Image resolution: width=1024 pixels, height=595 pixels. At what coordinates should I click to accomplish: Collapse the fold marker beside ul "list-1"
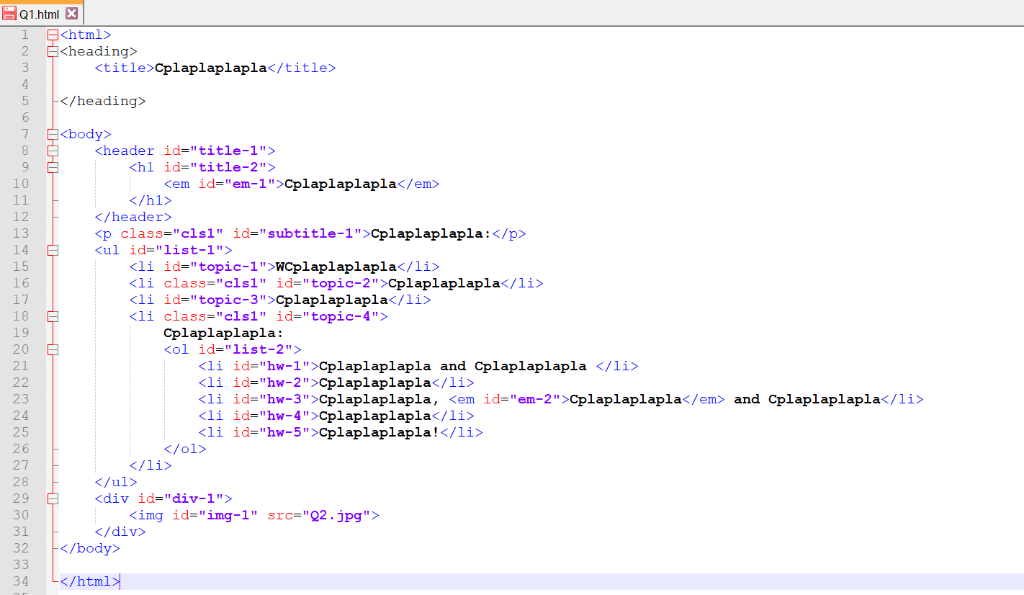tap(52, 249)
